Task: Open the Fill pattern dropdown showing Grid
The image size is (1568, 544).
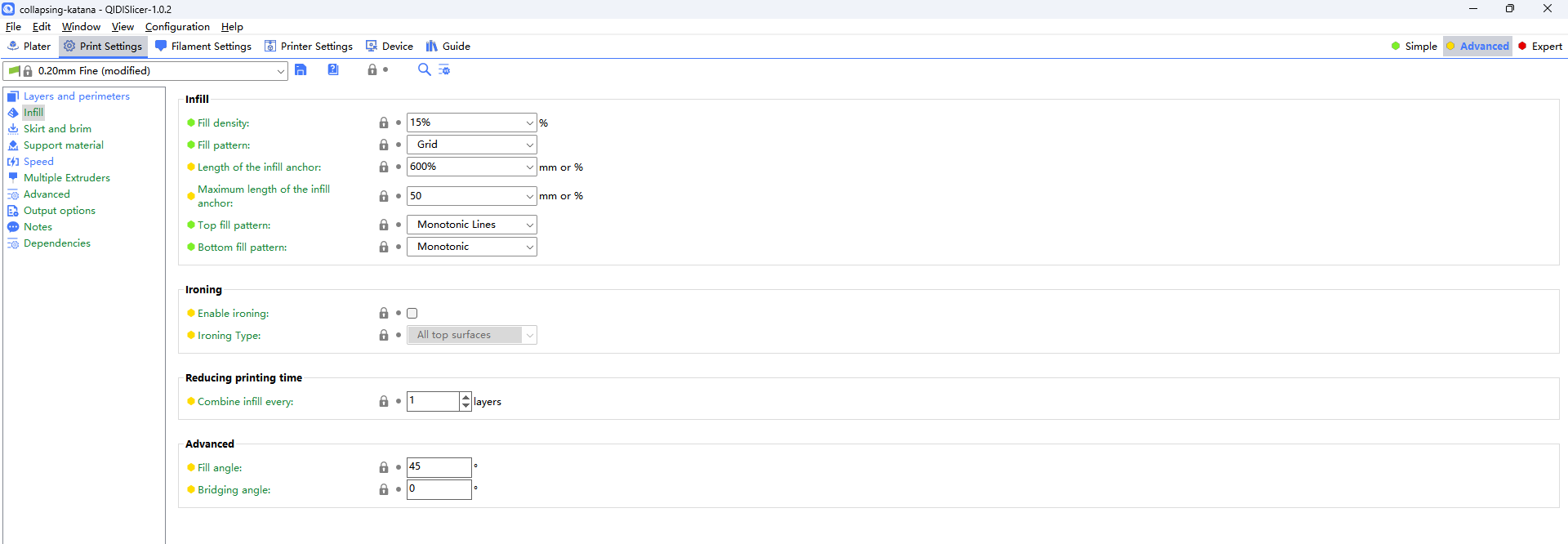Action: (x=472, y=145)
